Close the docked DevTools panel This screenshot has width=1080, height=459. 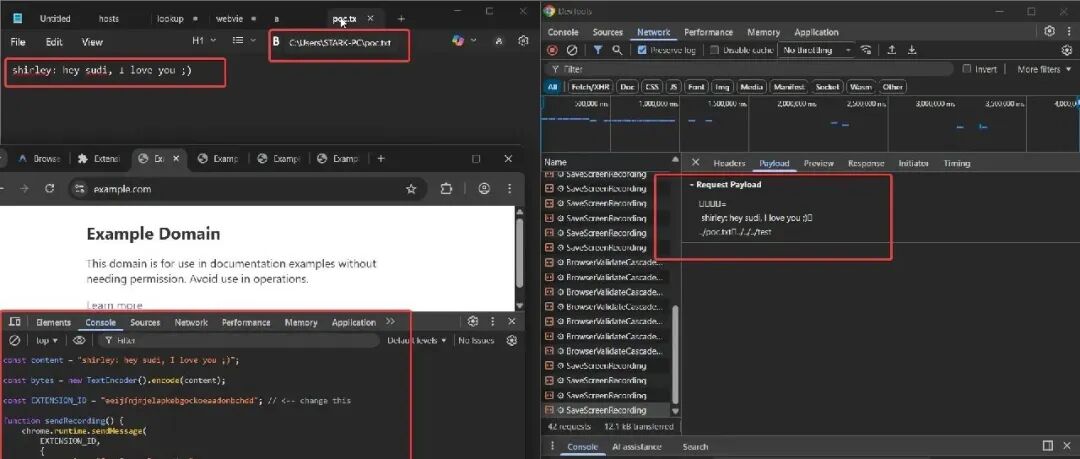(512, 322)
